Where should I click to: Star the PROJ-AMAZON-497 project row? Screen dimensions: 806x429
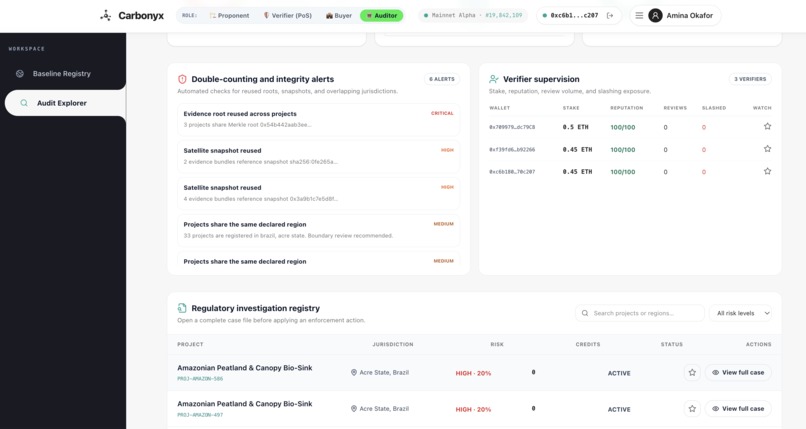coord(692,408)
